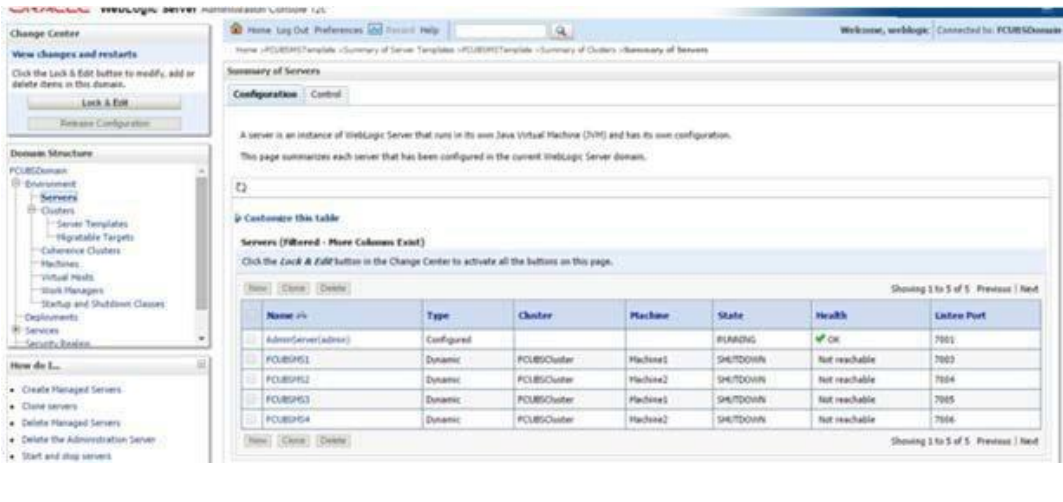This screenshot has height=502, width=1063.
Task: Click the refresh icon above the table
Action: click(240, 187)
